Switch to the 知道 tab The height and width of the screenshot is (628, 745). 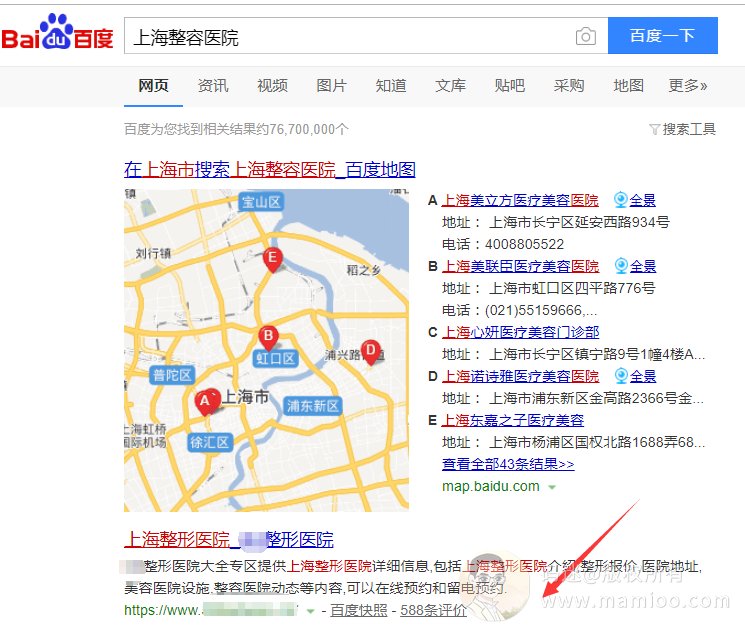[x=391, y=86]
